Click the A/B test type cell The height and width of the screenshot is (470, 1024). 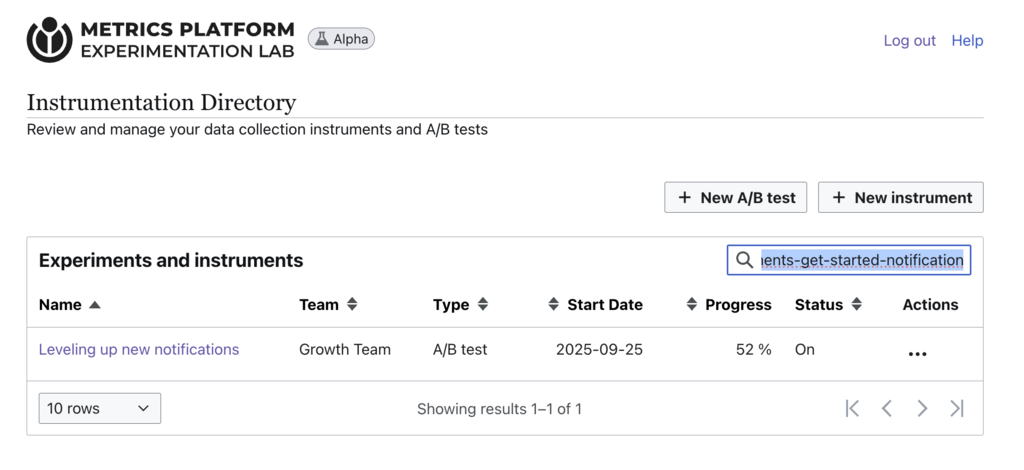point(460,349)
